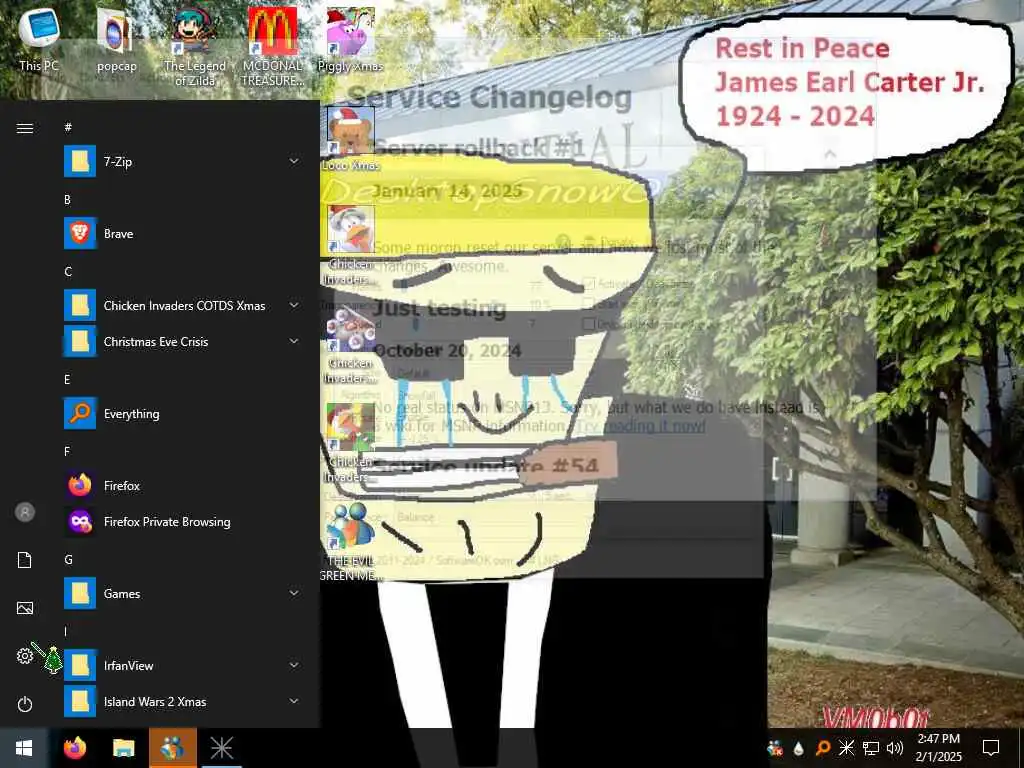This screenshot has width=1024, height=768.
Task: Open Settings gear in the Start rail
Action: [x=25, y=656]
